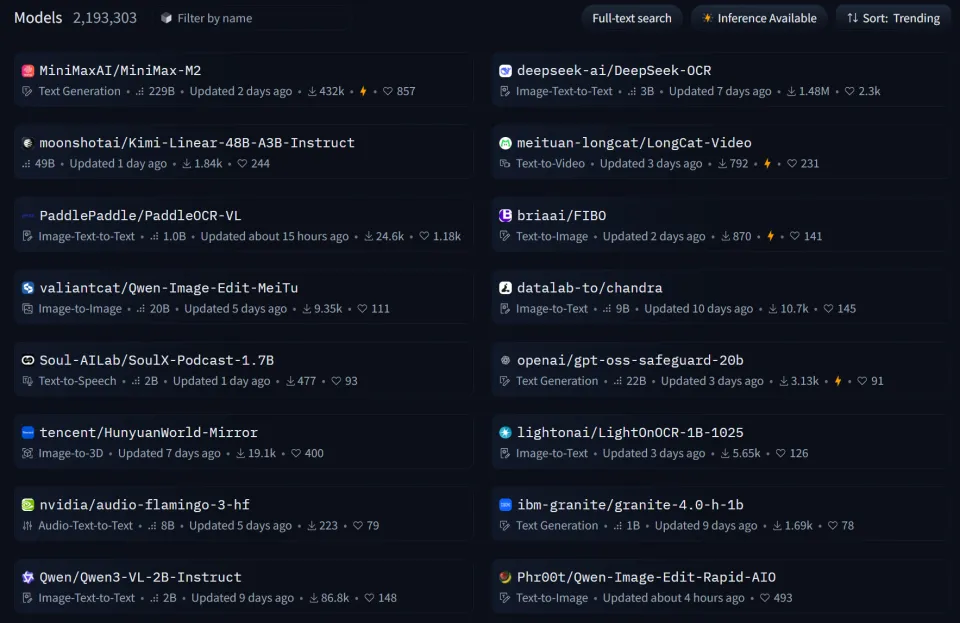Click the inference lightning bolt on MiniMax-M2

click(x=363, y=91)
